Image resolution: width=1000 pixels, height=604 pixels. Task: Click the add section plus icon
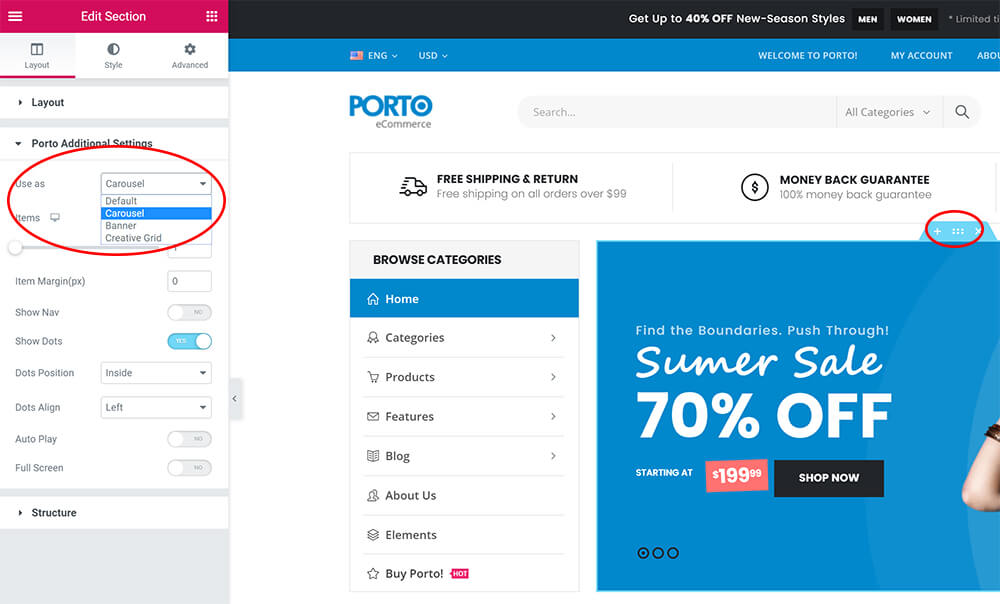937,231
